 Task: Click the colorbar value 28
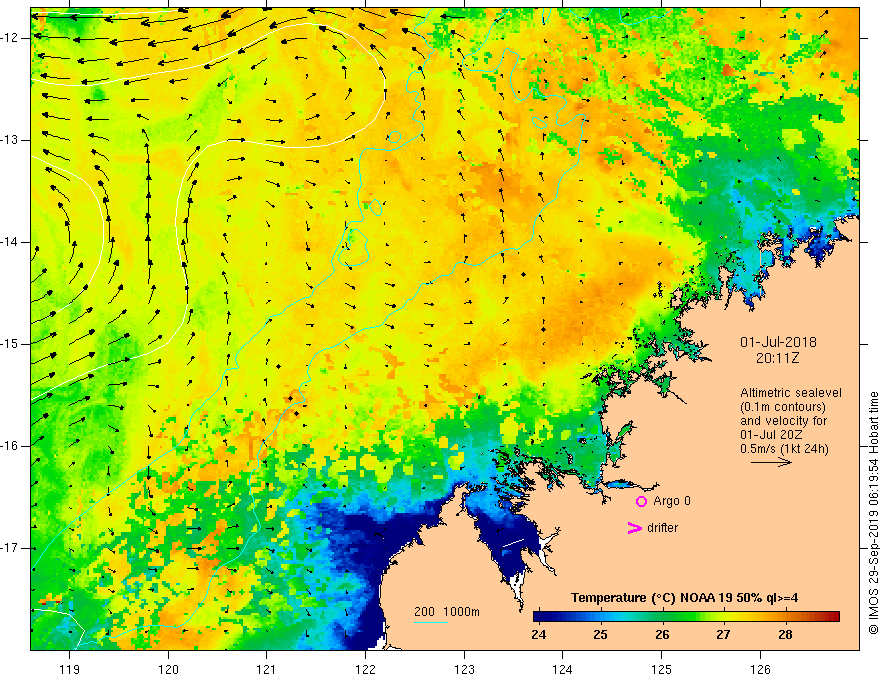tap(785, 635)
